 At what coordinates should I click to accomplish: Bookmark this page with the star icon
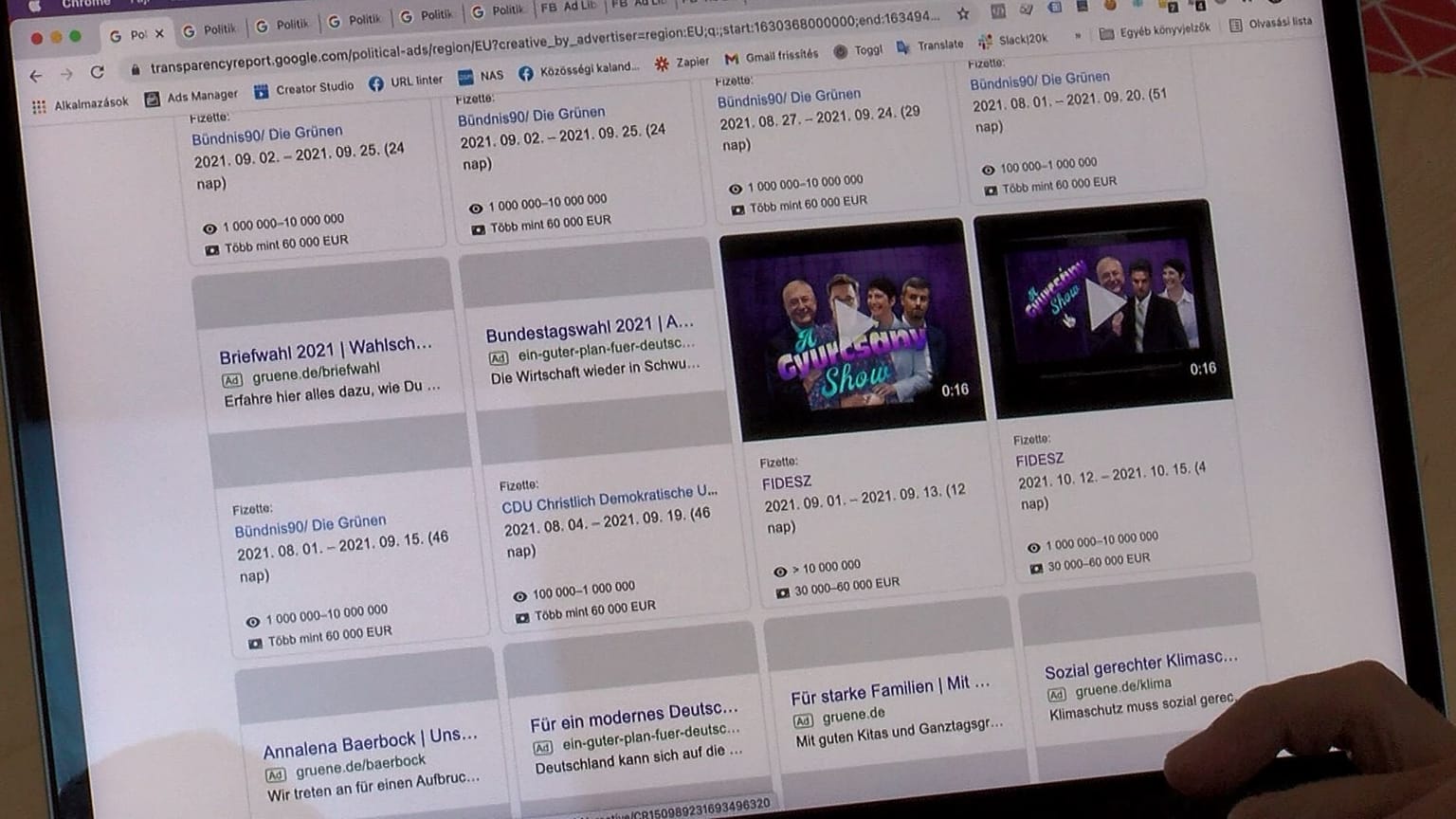click(x=963, y=13)
